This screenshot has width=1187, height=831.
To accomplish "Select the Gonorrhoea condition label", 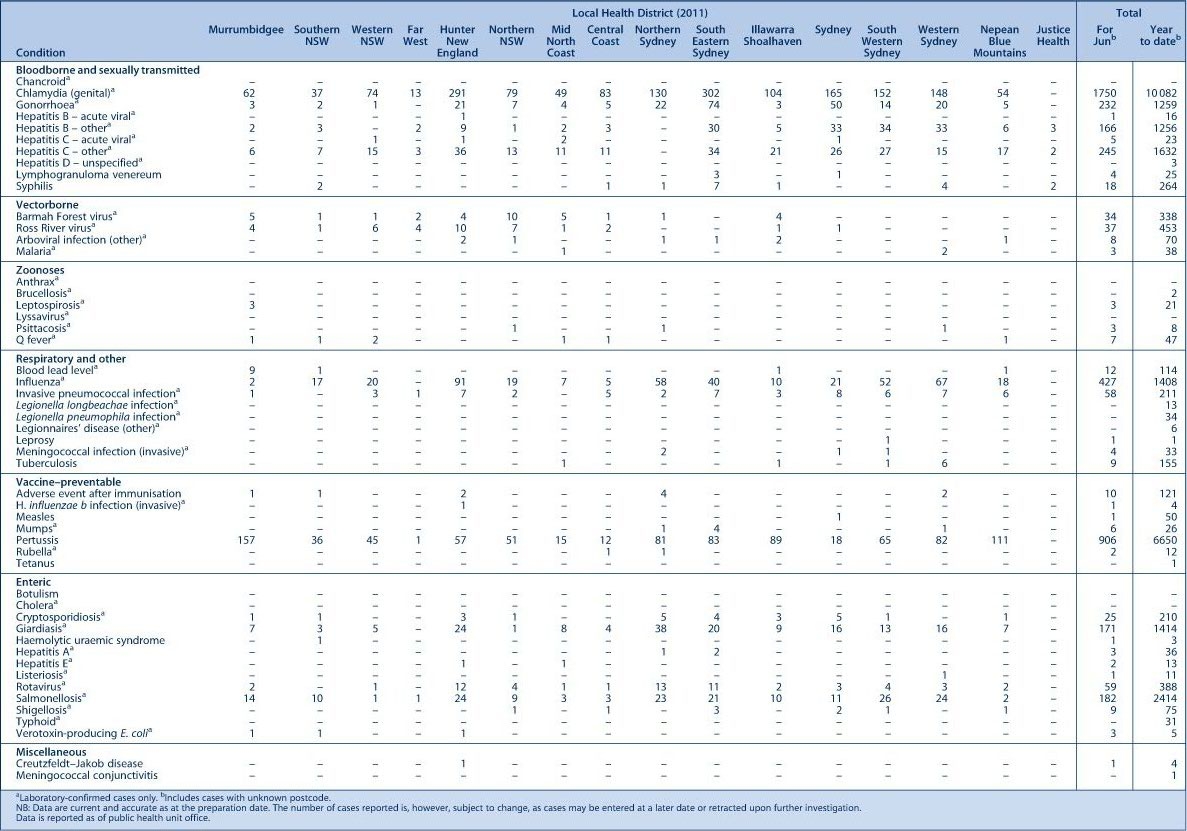I will coord(46,104).
